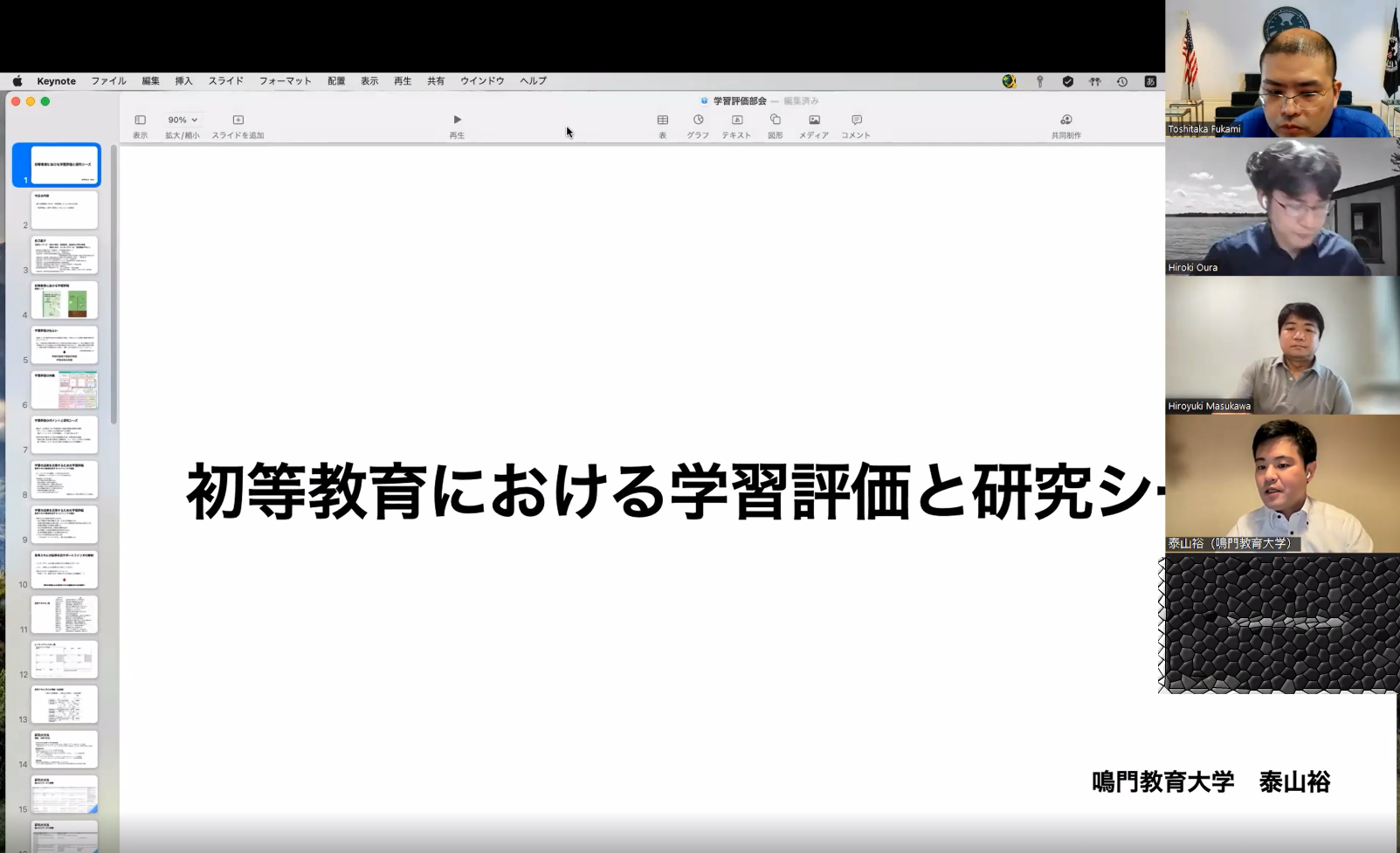Screen dimensions: 1400x853
Task: Select slide 4 thumbnail in navigator
Action: (65, 300)
